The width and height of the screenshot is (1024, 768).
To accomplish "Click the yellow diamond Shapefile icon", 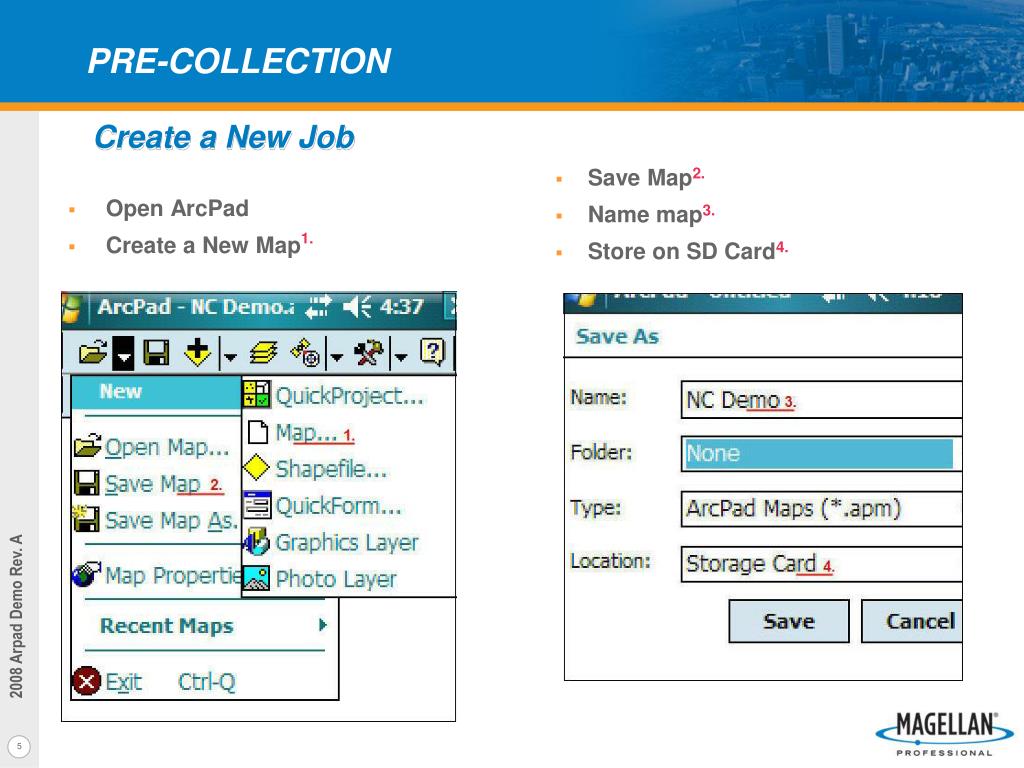I will click(256, 468).
